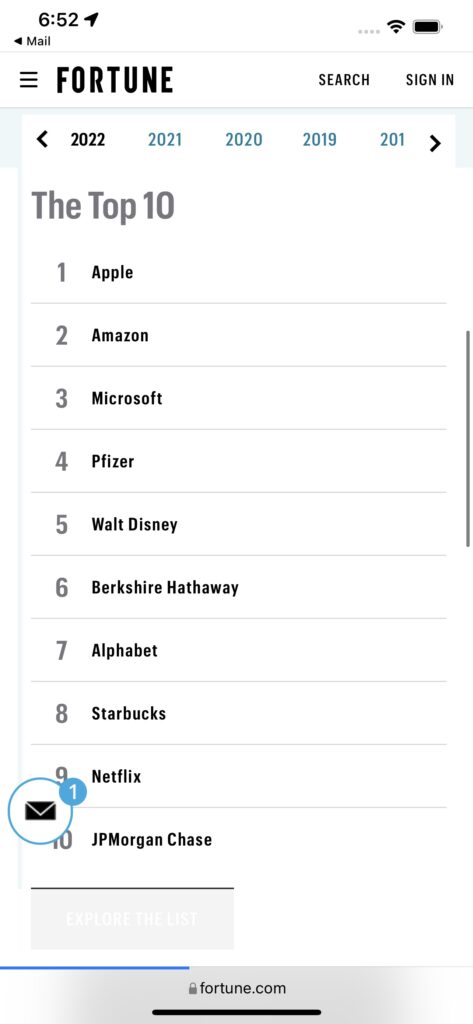
Task: Tap the Fortune logo
Action: tap(115, 80)
